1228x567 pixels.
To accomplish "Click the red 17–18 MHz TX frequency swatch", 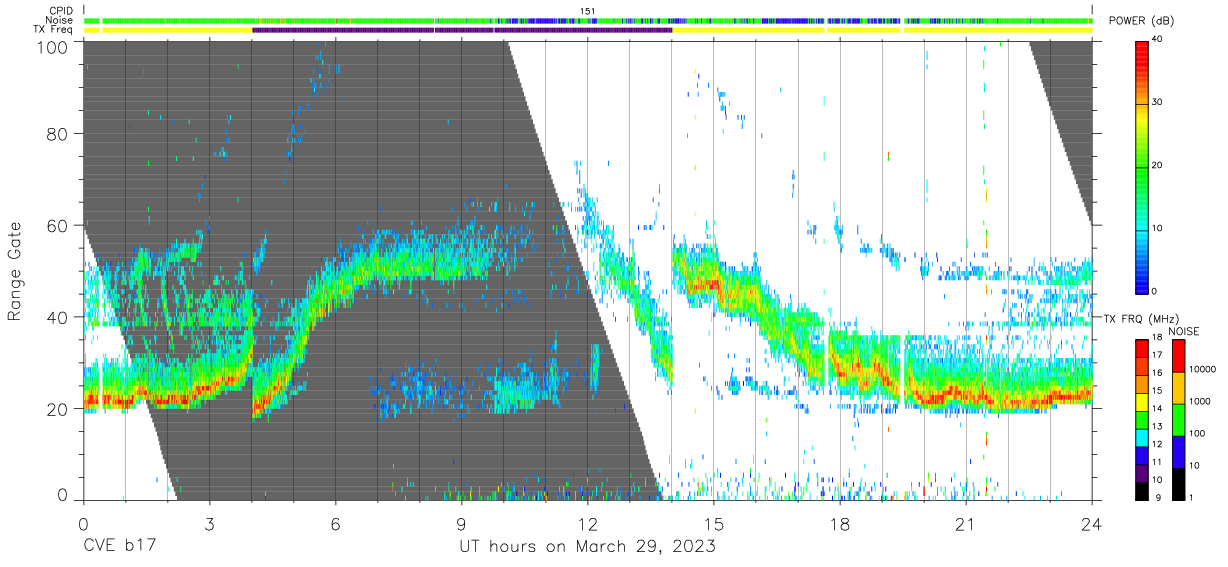I will (x=1142, y=348).
